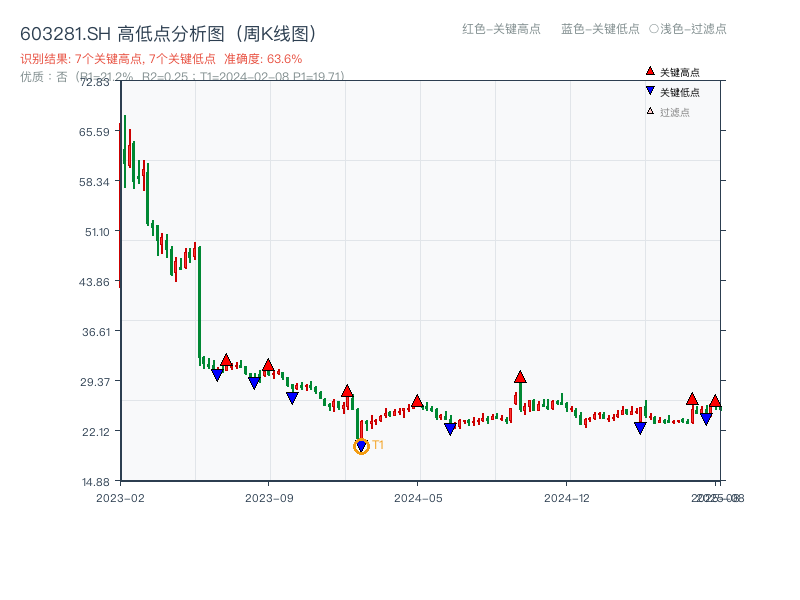Image resolution: width=800 pixels, height=600 pixels.
Task: Click the red 关键高点 triangle in legend
Action: click(x=650, y=72)
